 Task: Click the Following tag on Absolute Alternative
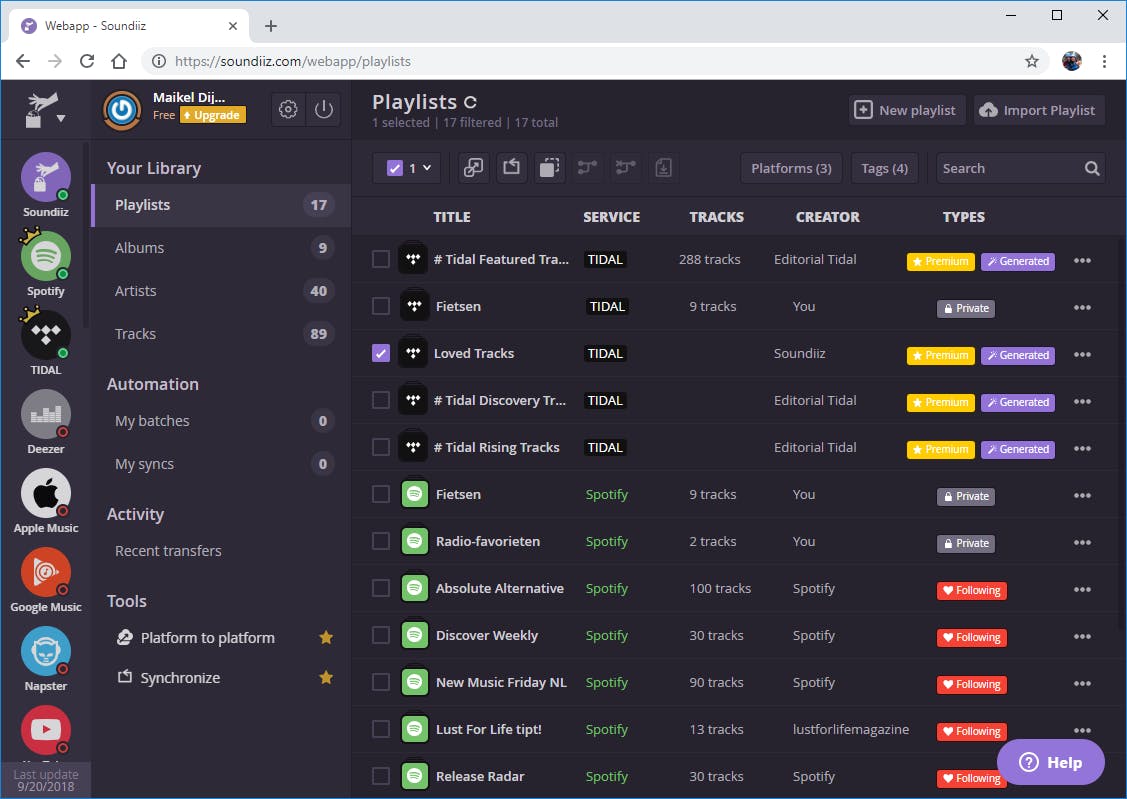972,591
